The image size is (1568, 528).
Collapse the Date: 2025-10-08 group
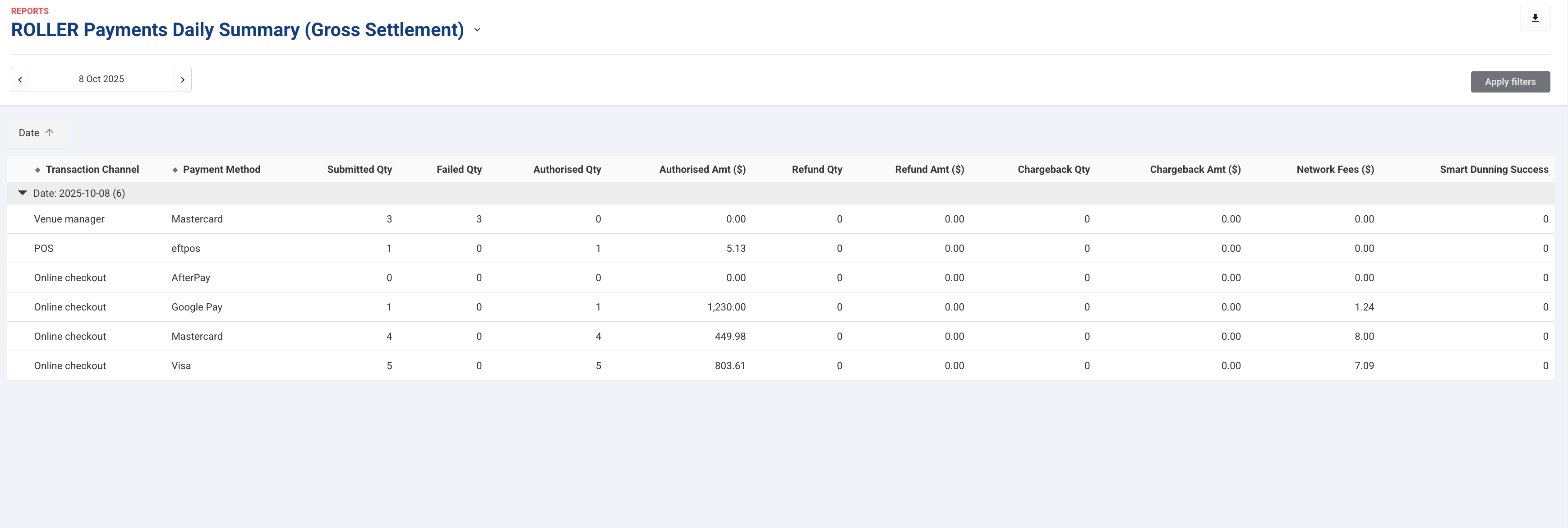23,193
